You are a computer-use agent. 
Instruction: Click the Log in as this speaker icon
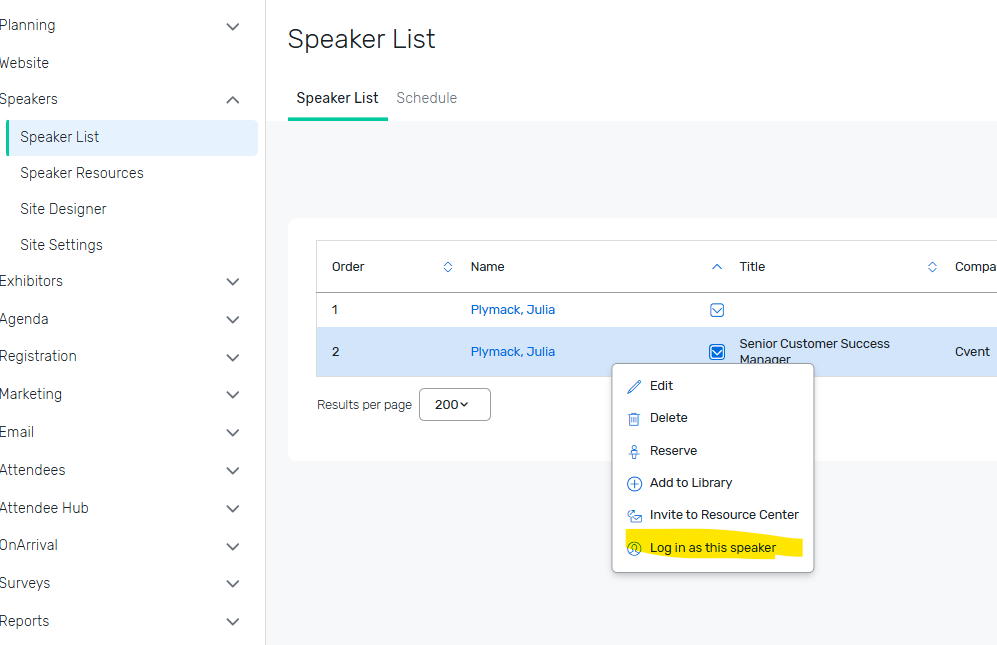(634, 548)
